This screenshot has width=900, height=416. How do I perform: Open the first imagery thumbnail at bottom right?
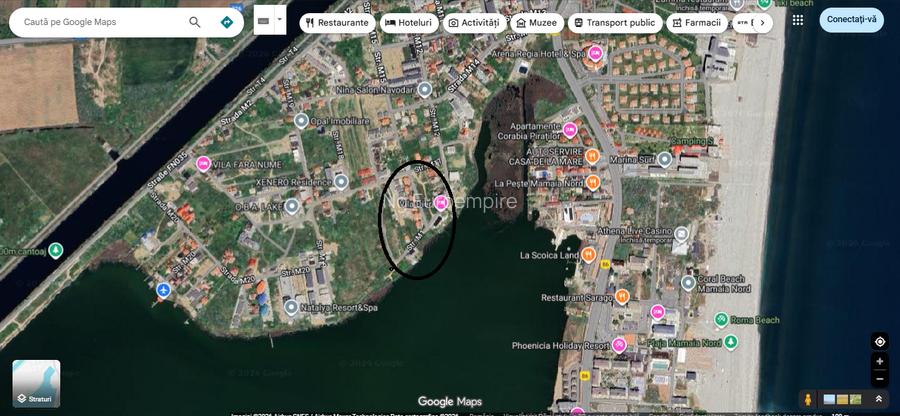click(x=829, y=400)
